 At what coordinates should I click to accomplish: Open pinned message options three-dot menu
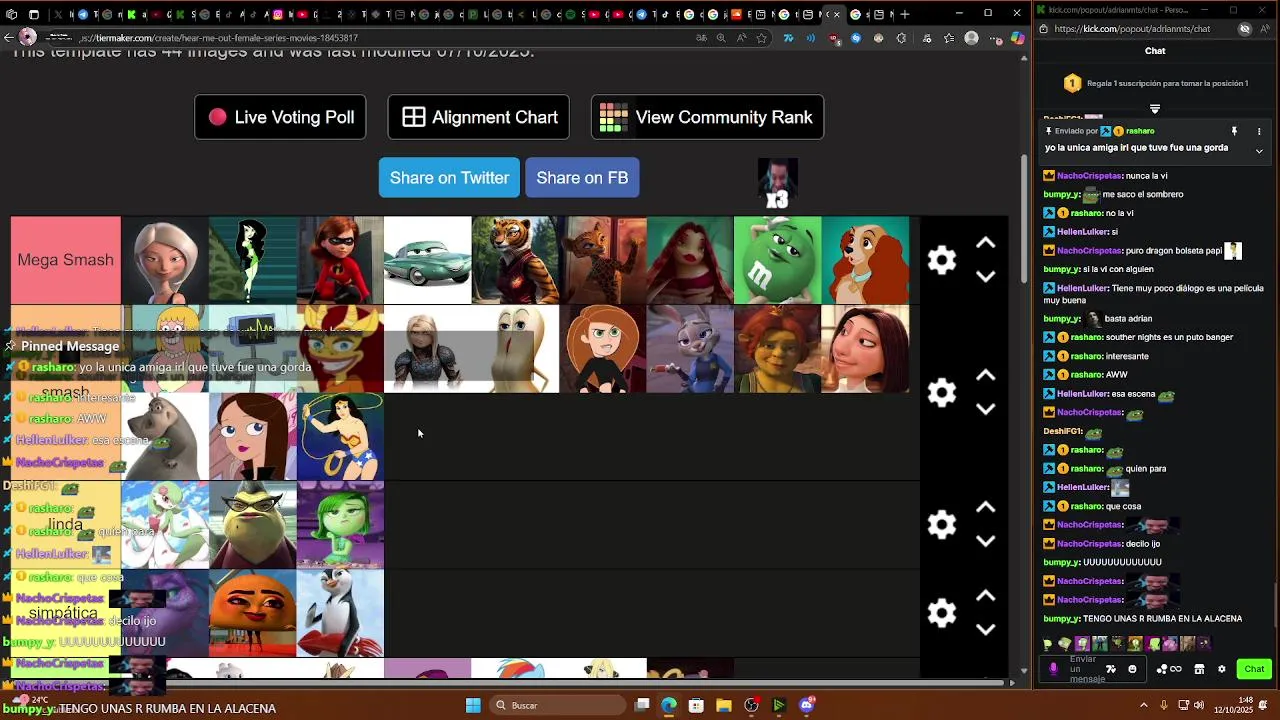(1259, 131)
